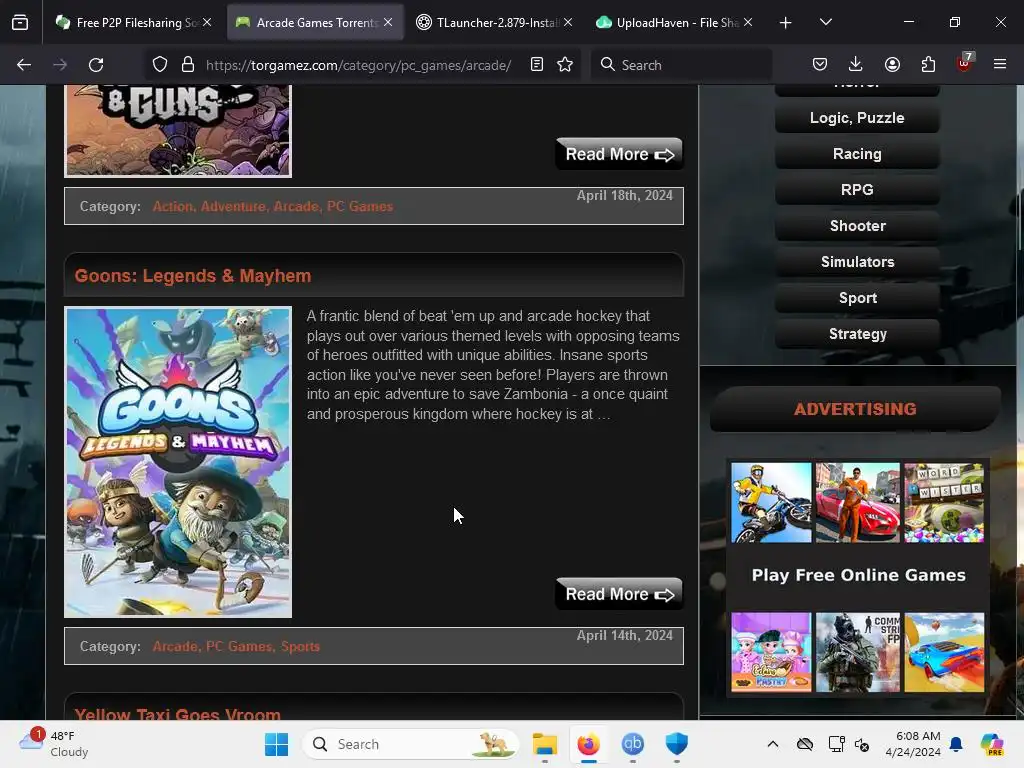
Task: Close the UploadHaven tab
Action: 748,22
